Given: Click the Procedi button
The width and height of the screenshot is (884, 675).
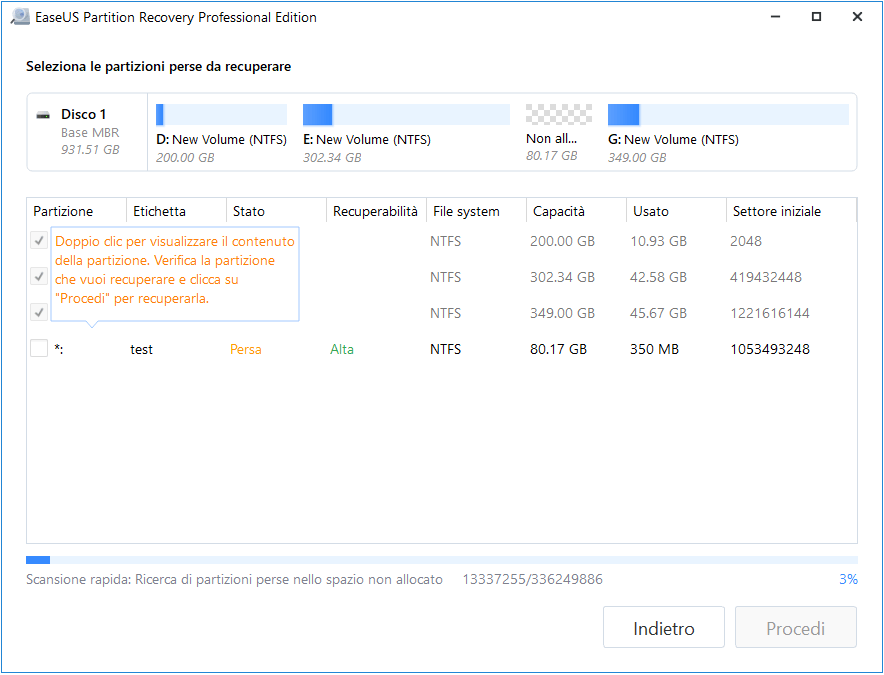Looking at the screenshot, I should (x=795, y=628).
